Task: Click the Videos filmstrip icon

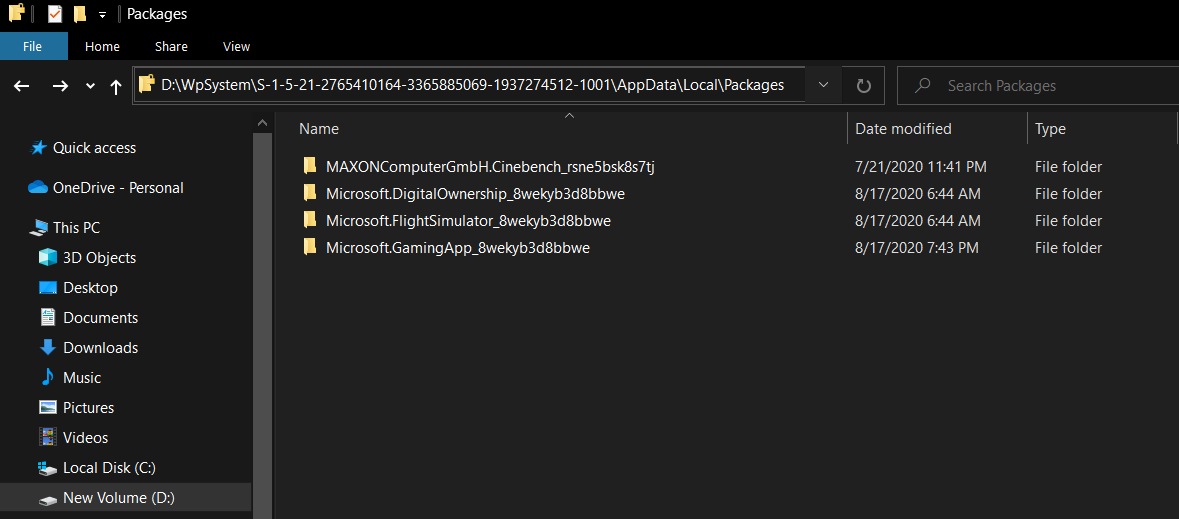Action: (48, 437)
